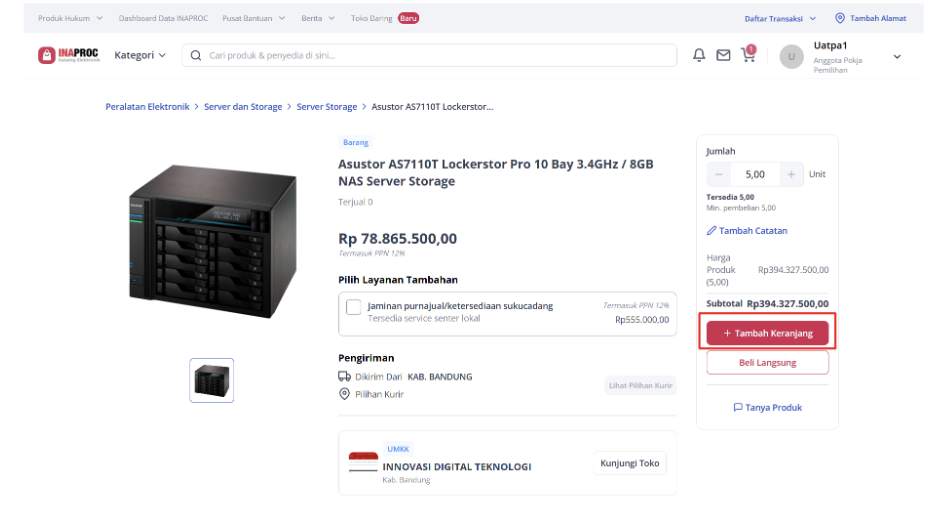Click the Pilihan Kurir pin icon
This screenshot has height=506, width=938.
click(x=344, y=394)
